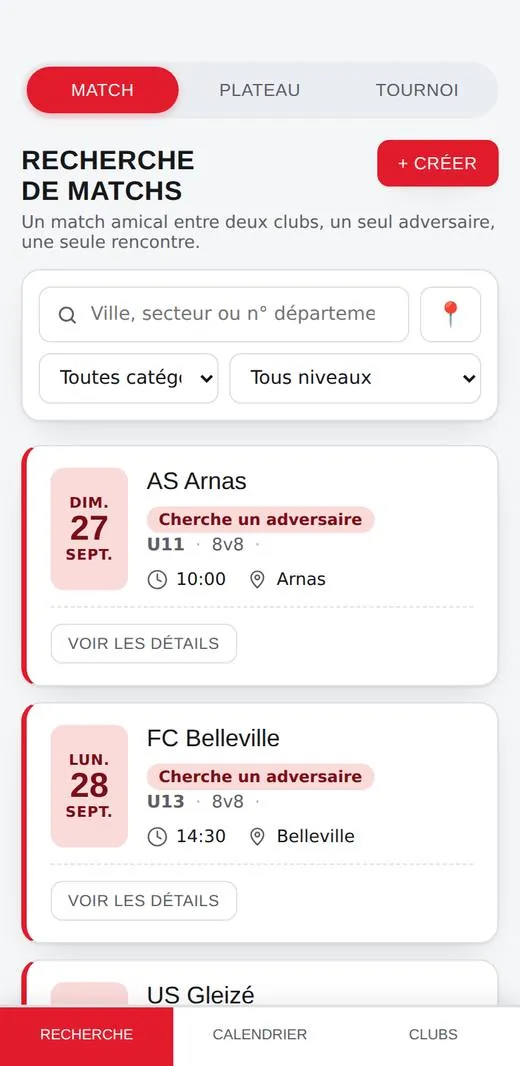Select the RECHERCHE bottom tab
The height and width of the screenshot is (1066, 520).
click(86, 1035)
